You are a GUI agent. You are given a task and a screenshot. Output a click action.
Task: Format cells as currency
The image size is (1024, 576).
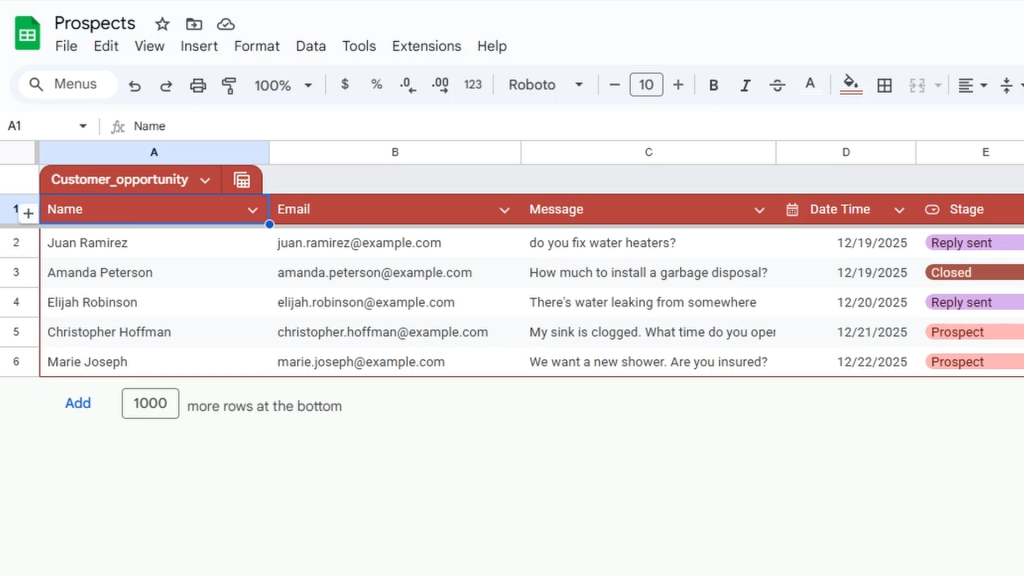tap(345, 85)
